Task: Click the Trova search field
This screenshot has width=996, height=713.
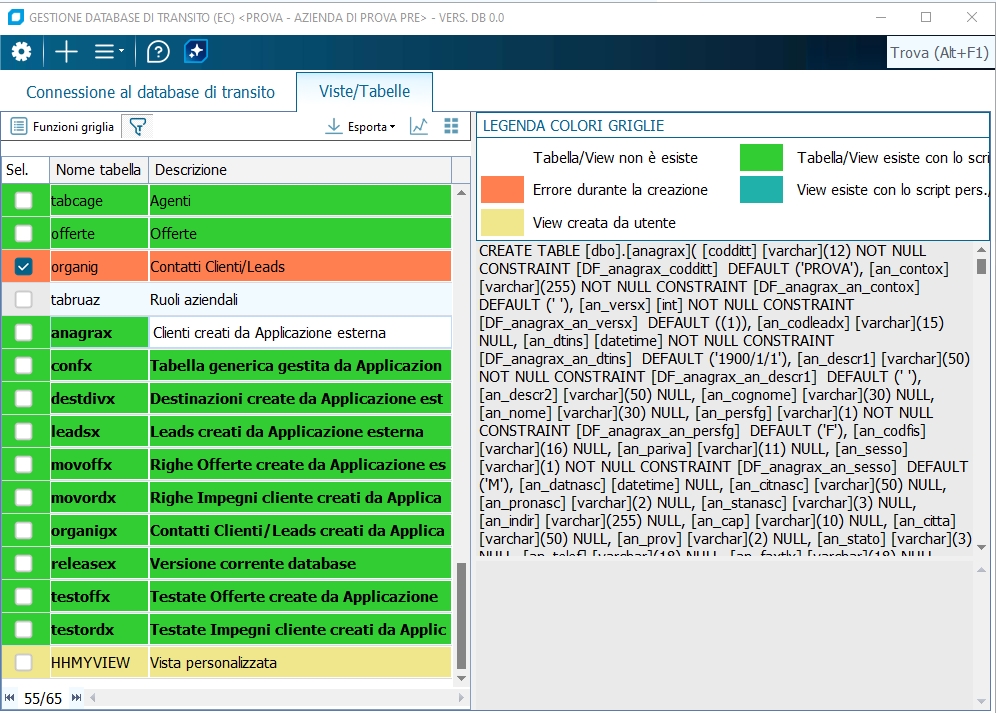Action: pos(939,53)
